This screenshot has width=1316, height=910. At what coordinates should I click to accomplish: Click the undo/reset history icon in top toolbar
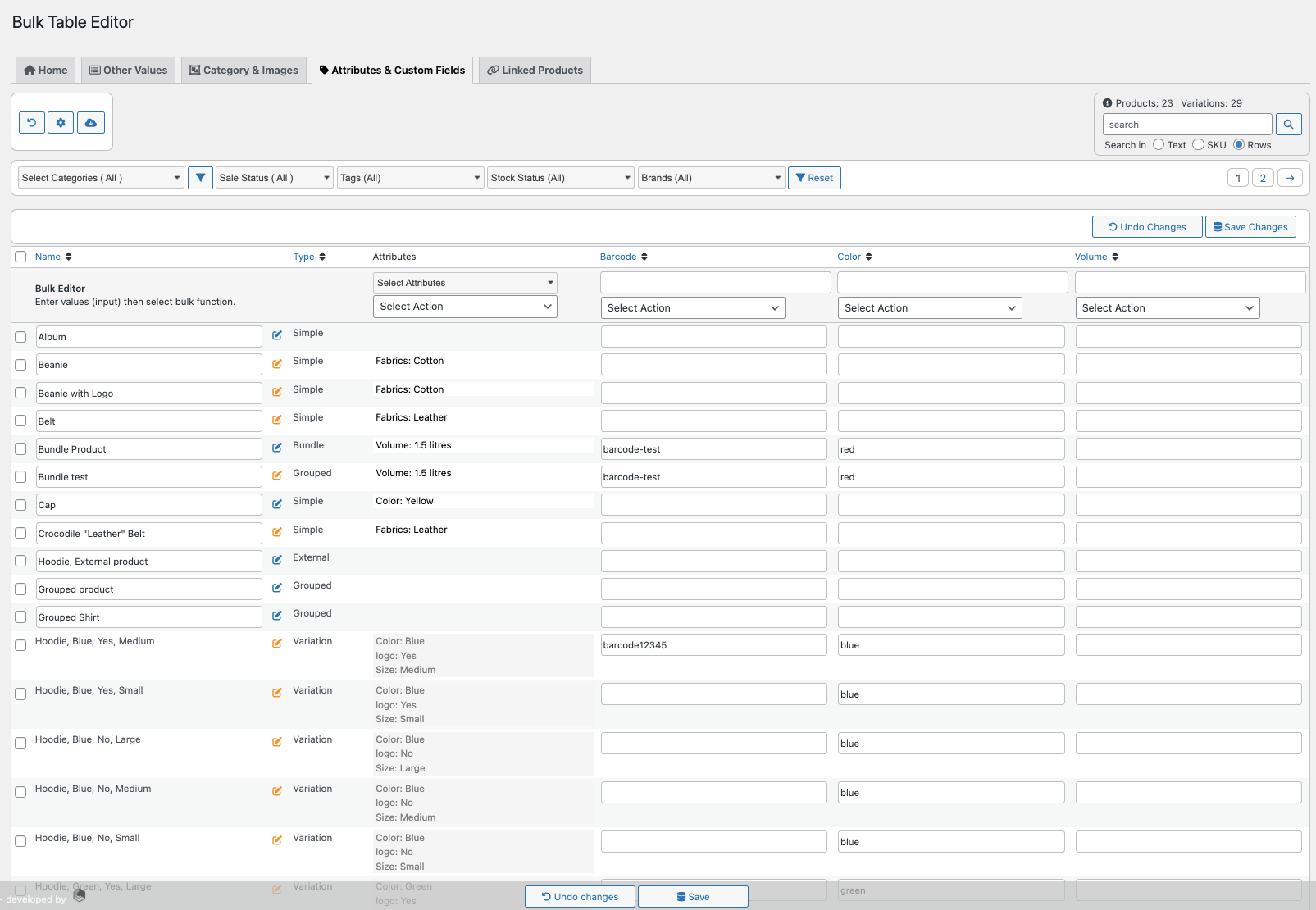[31, 121]
